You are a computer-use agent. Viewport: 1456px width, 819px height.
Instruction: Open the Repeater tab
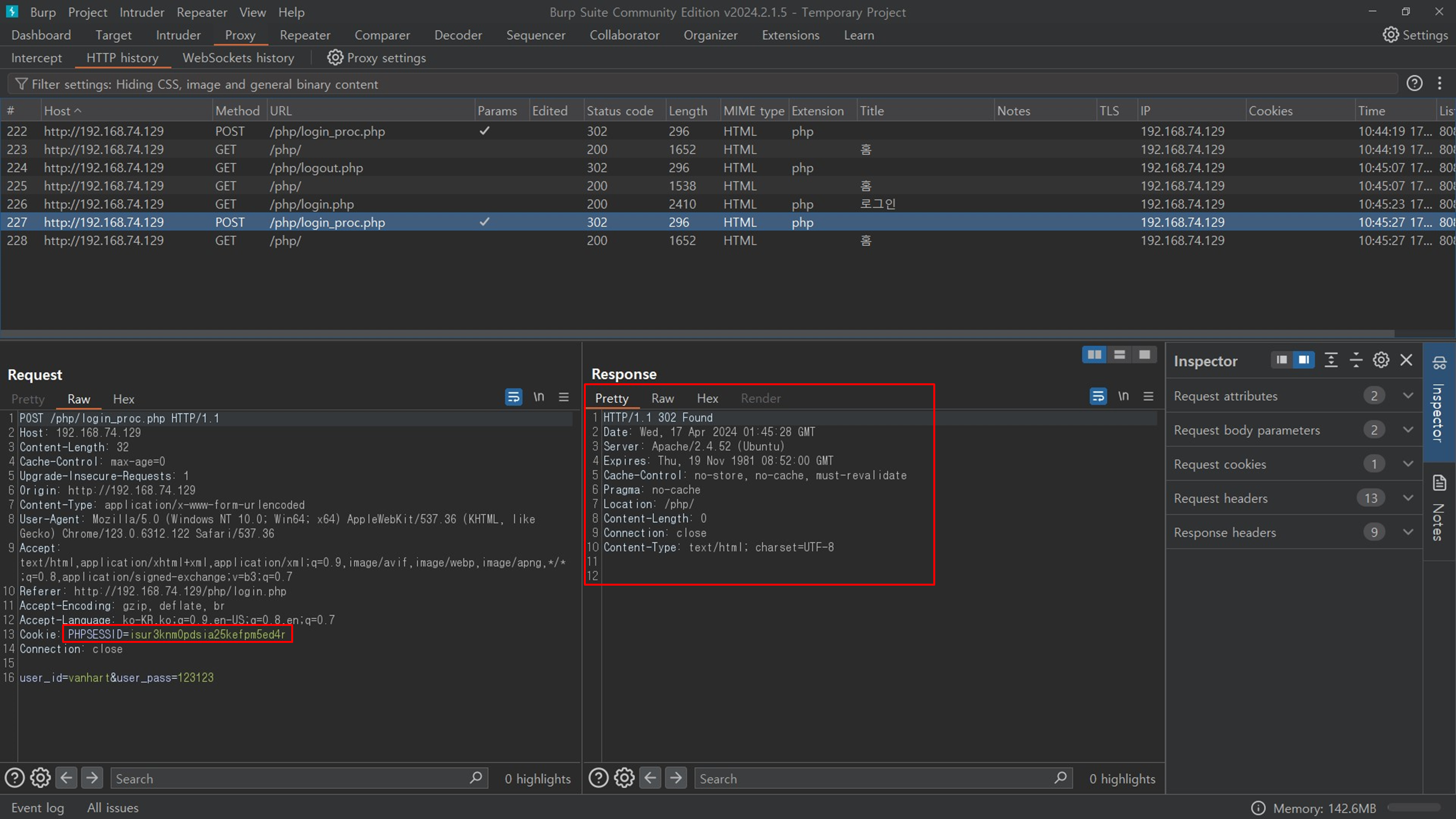[x=305, y=35]
